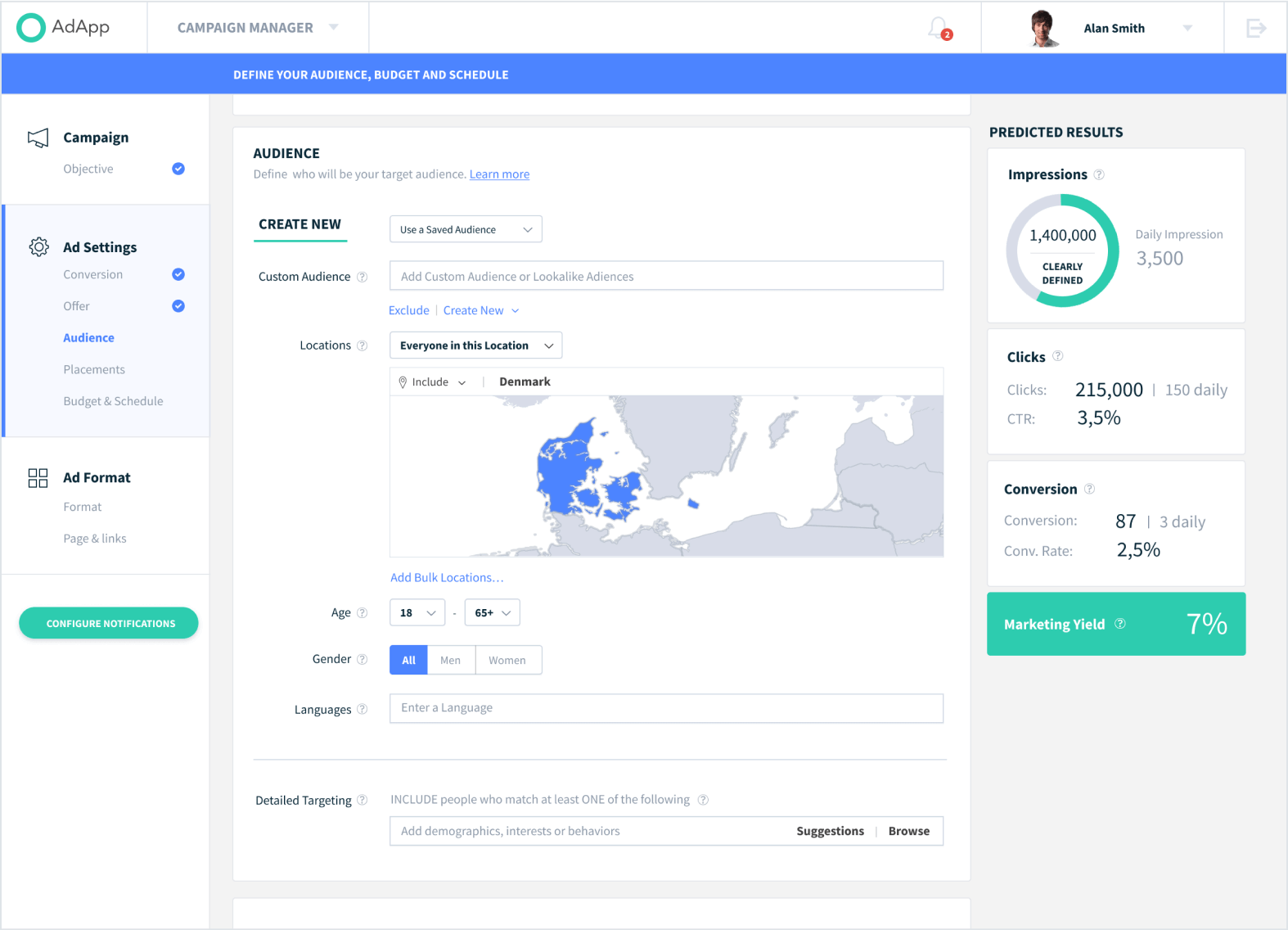Click the Custom Audience input field
This screenshot has height=930, width=1288.
667,276
